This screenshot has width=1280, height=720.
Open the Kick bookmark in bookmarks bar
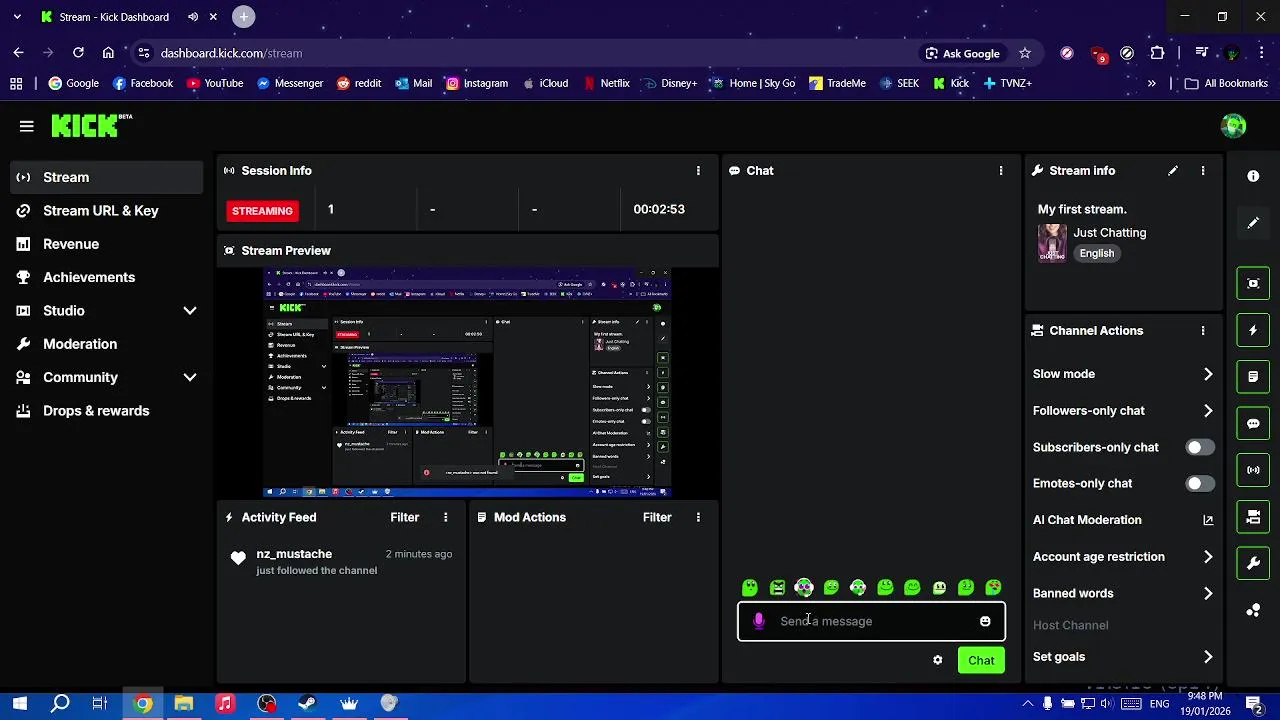pos(951,84)
